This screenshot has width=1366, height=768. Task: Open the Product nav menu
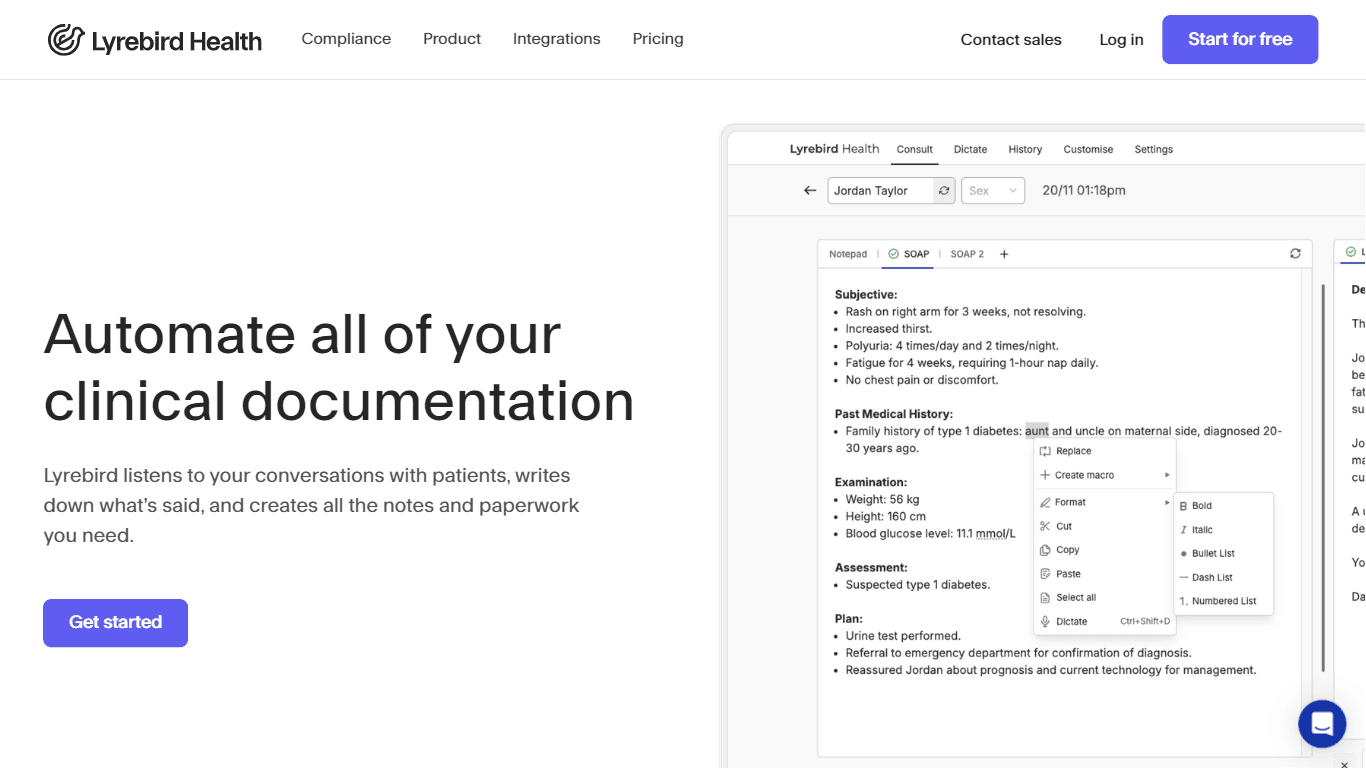(452, 39)
